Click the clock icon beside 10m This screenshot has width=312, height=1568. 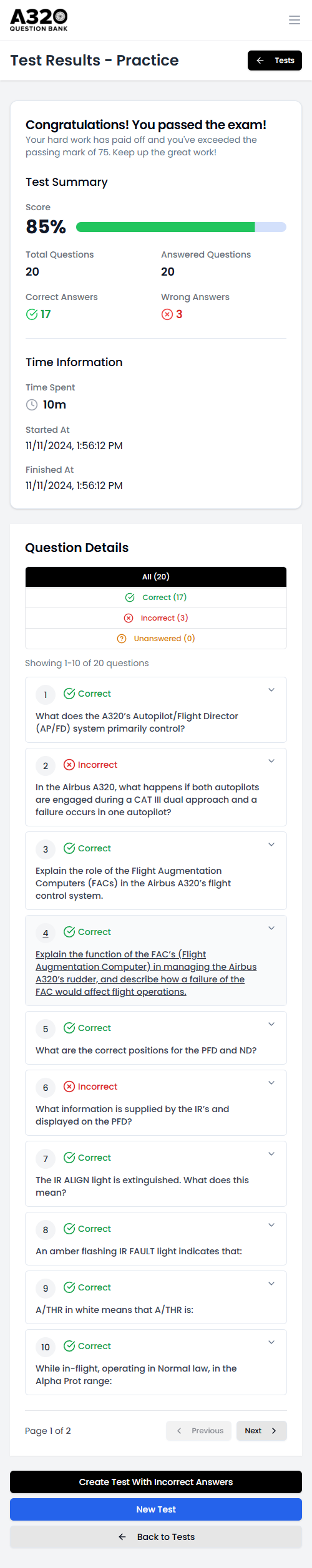(x=32, y=405)
